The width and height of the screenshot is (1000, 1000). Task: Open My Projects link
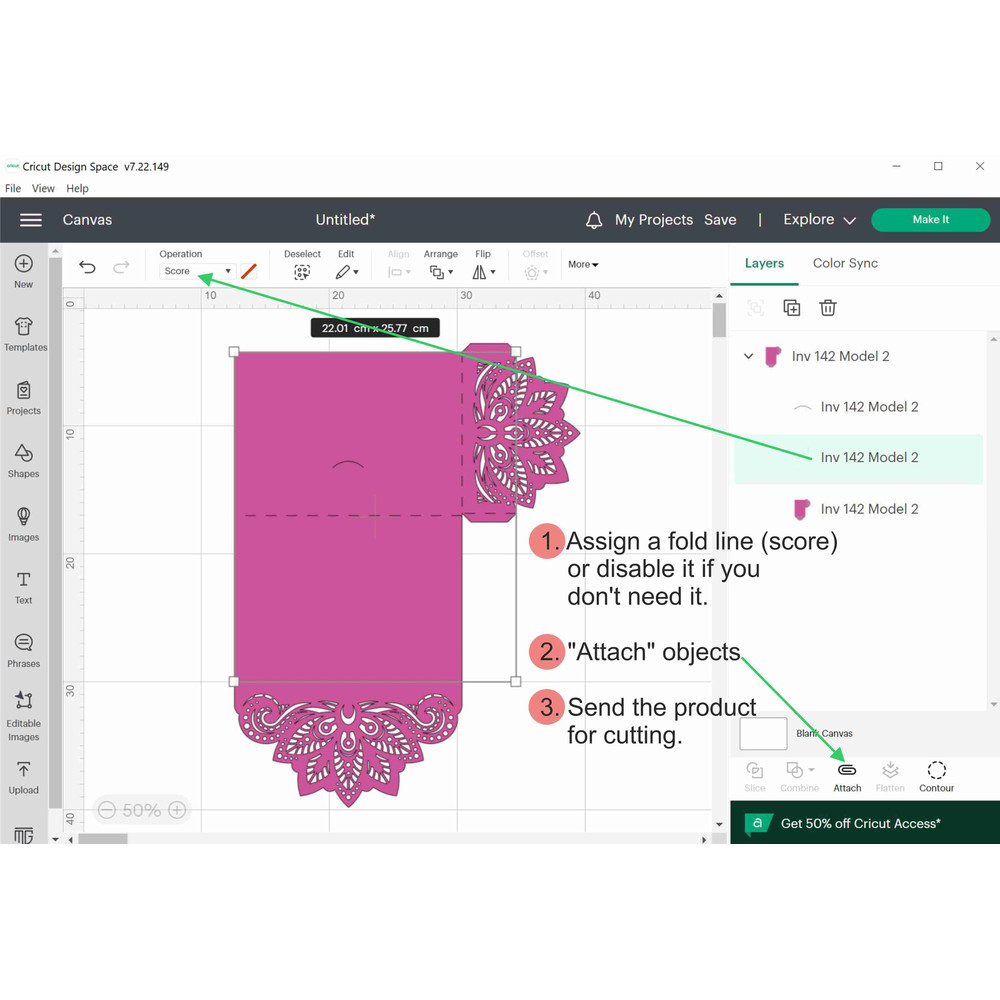[x=653, y=220]
